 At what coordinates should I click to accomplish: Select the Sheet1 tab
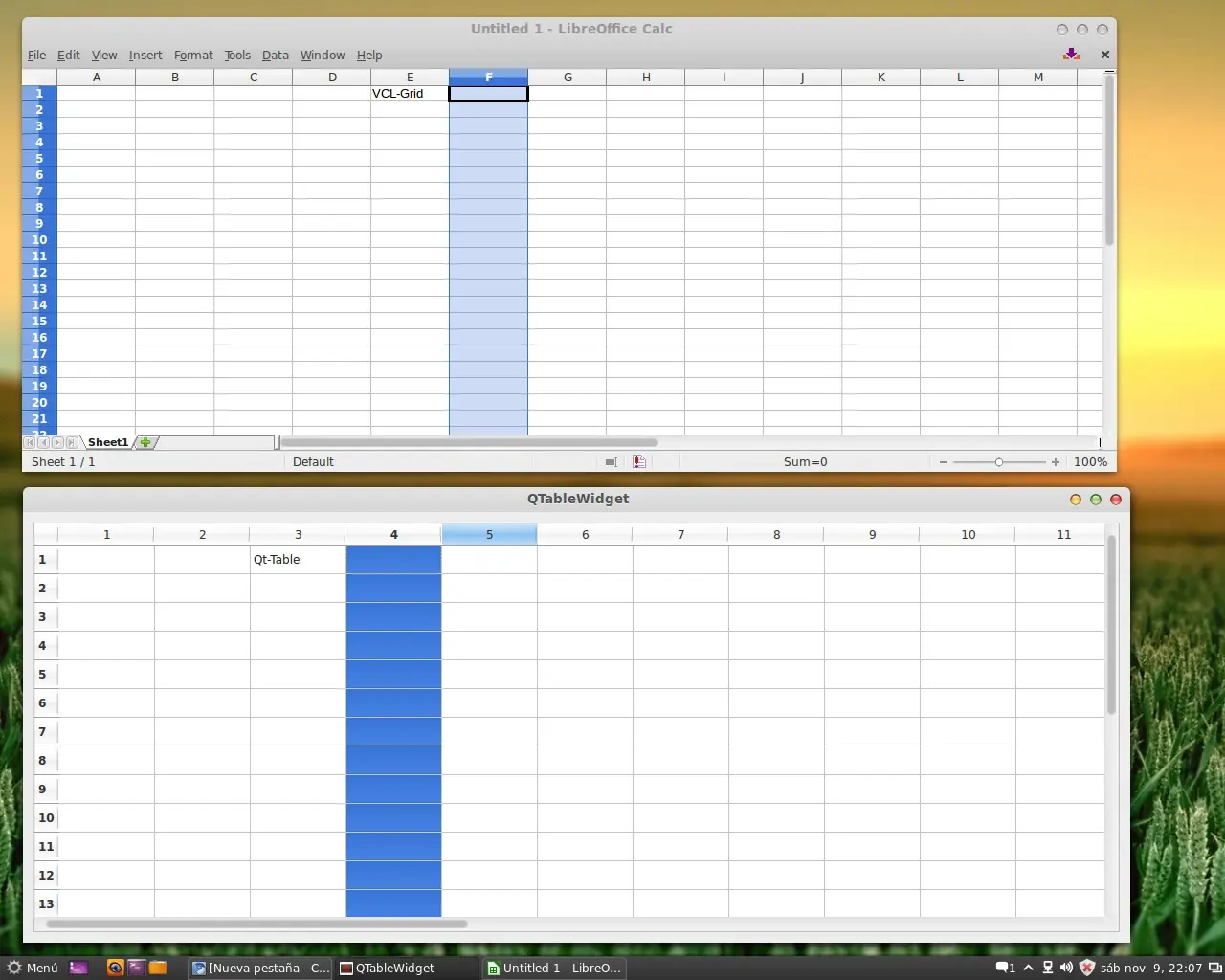point(107,442)
